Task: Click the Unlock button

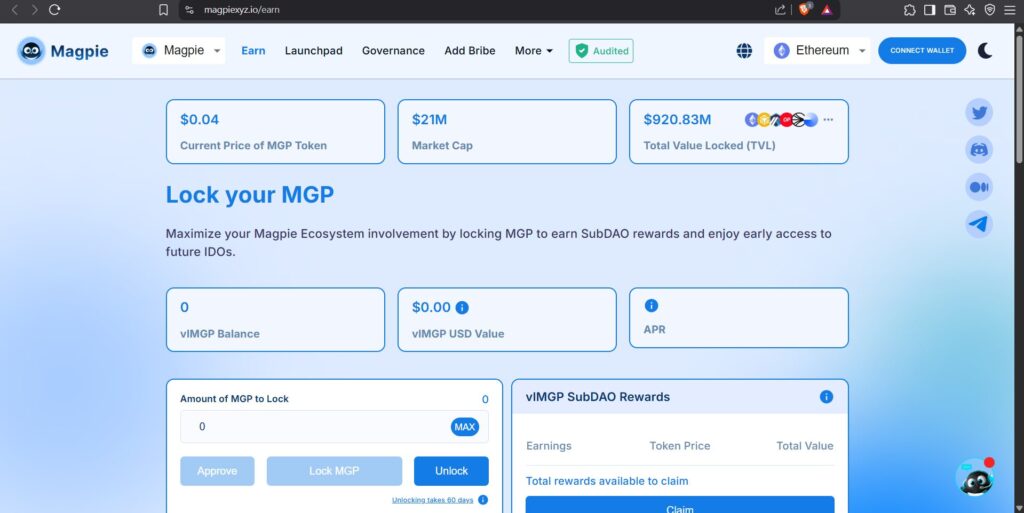Action: pos(451,471)
